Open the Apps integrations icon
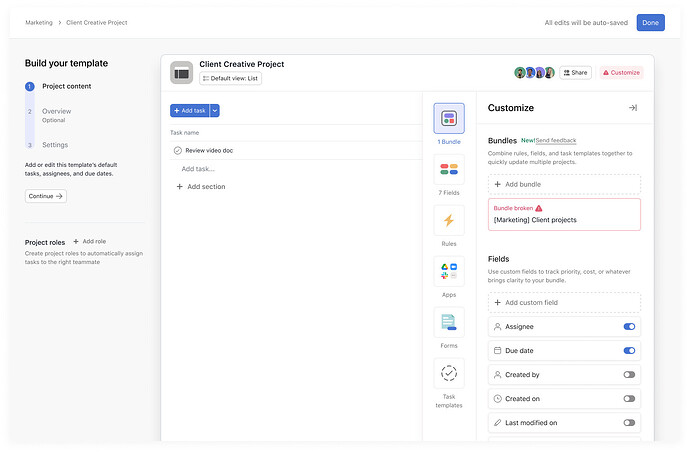Viewport: 690px width, 452px height. (449, 271)
